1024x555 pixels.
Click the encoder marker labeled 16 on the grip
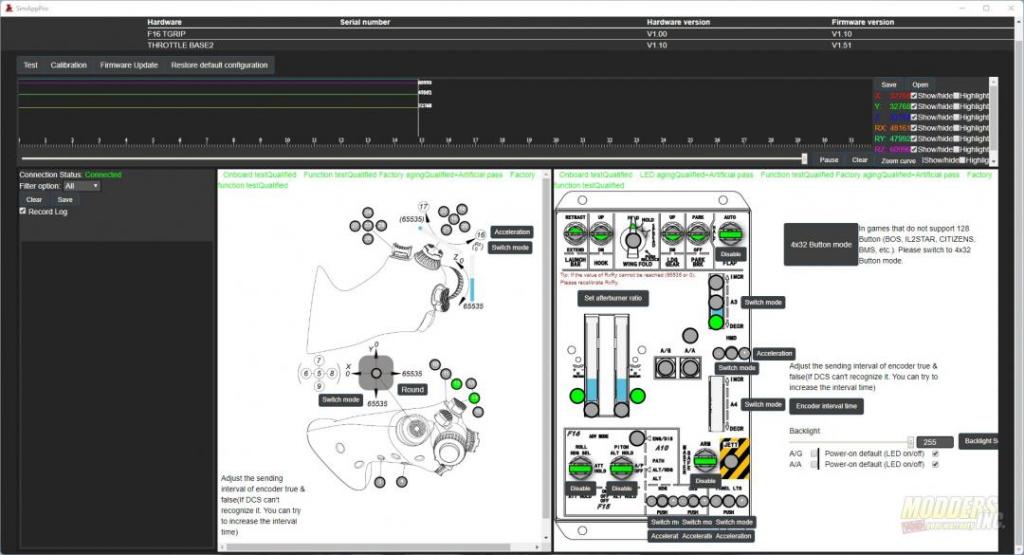481,234
